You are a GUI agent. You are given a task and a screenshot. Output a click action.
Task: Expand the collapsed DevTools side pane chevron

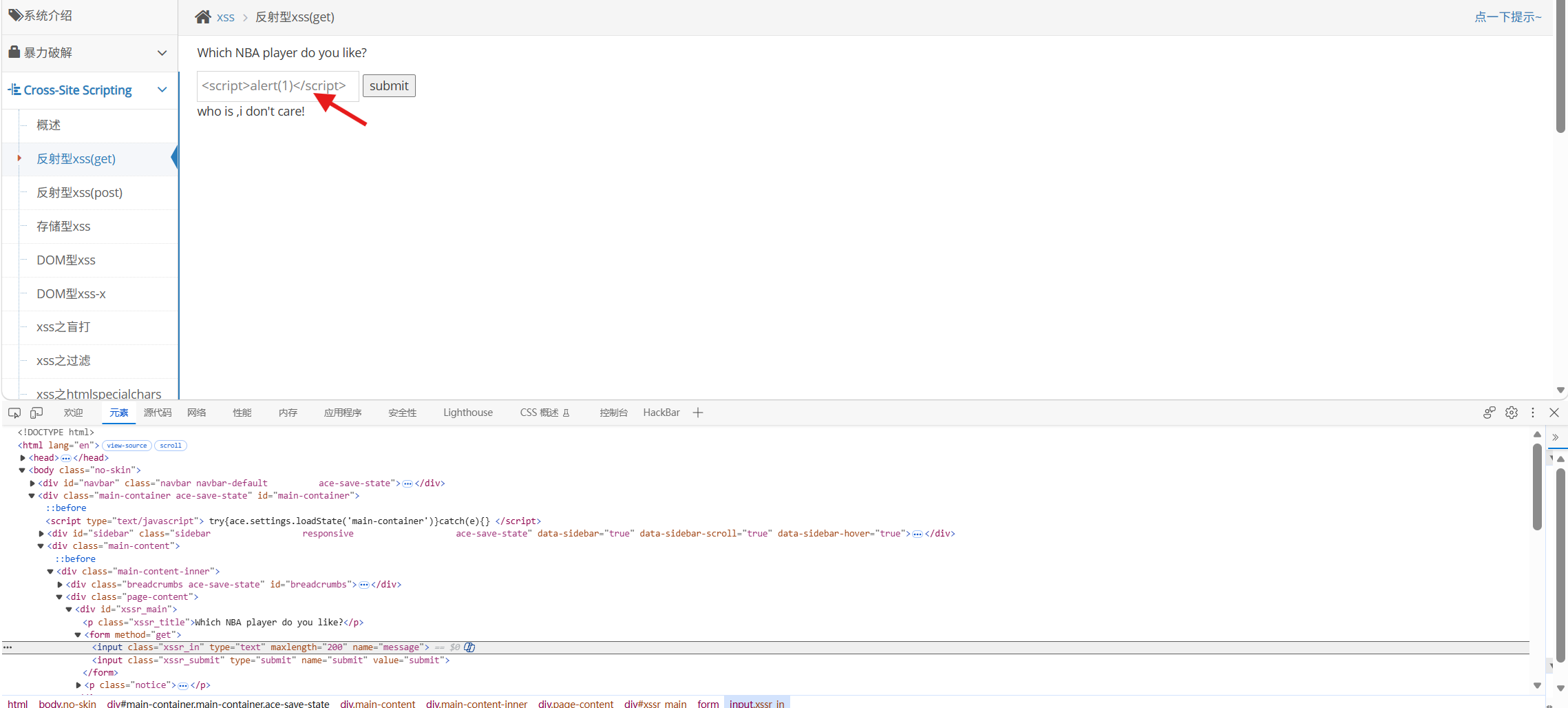(x=1556, y=437)
